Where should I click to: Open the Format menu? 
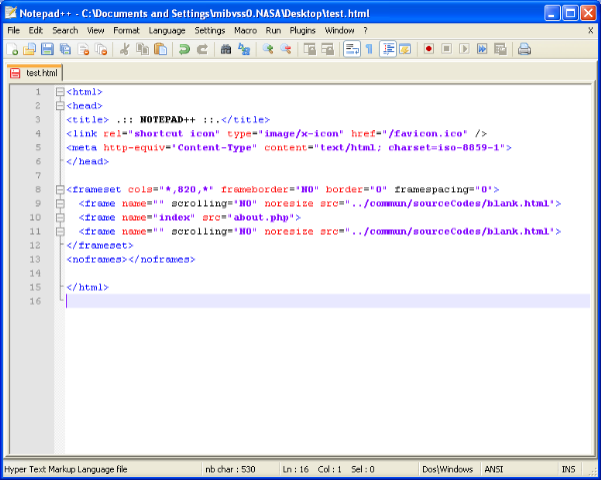[x=126, y=30]
